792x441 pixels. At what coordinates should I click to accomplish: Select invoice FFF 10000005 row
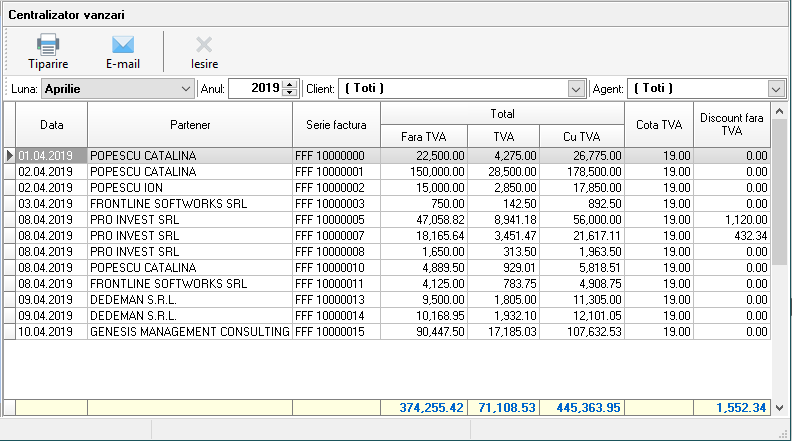[336, 219]
